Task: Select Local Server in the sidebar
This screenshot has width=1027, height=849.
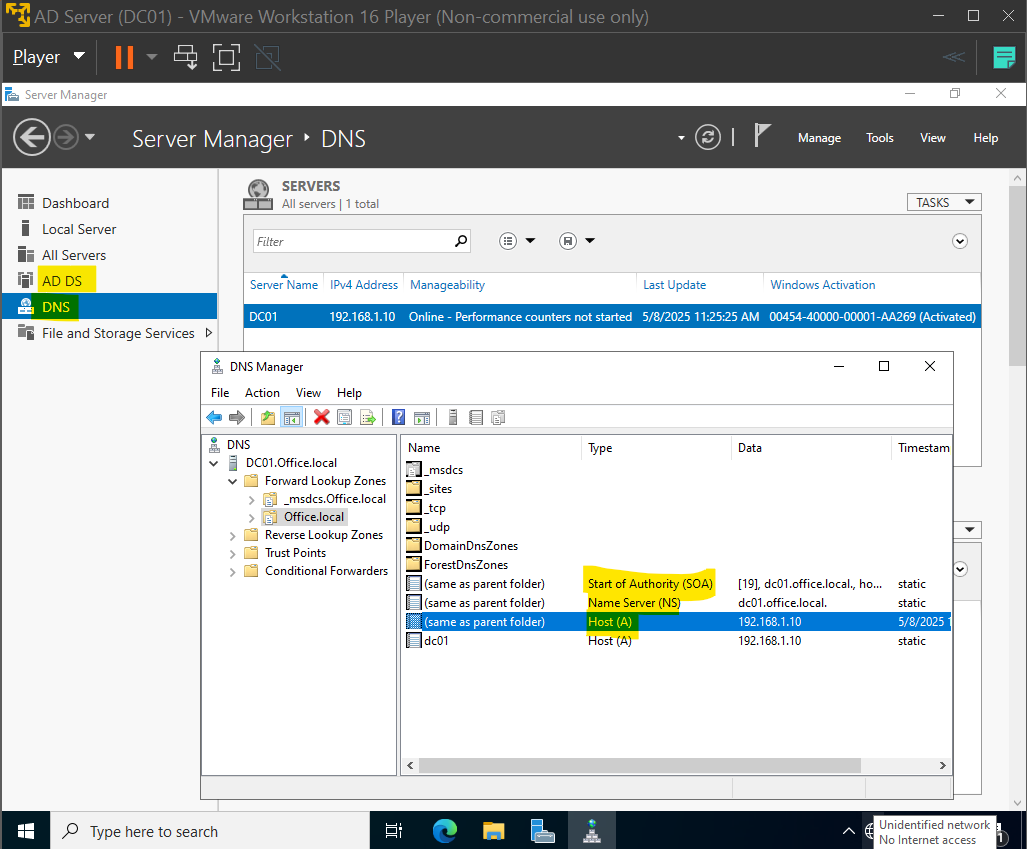Action: coord(79,229)
